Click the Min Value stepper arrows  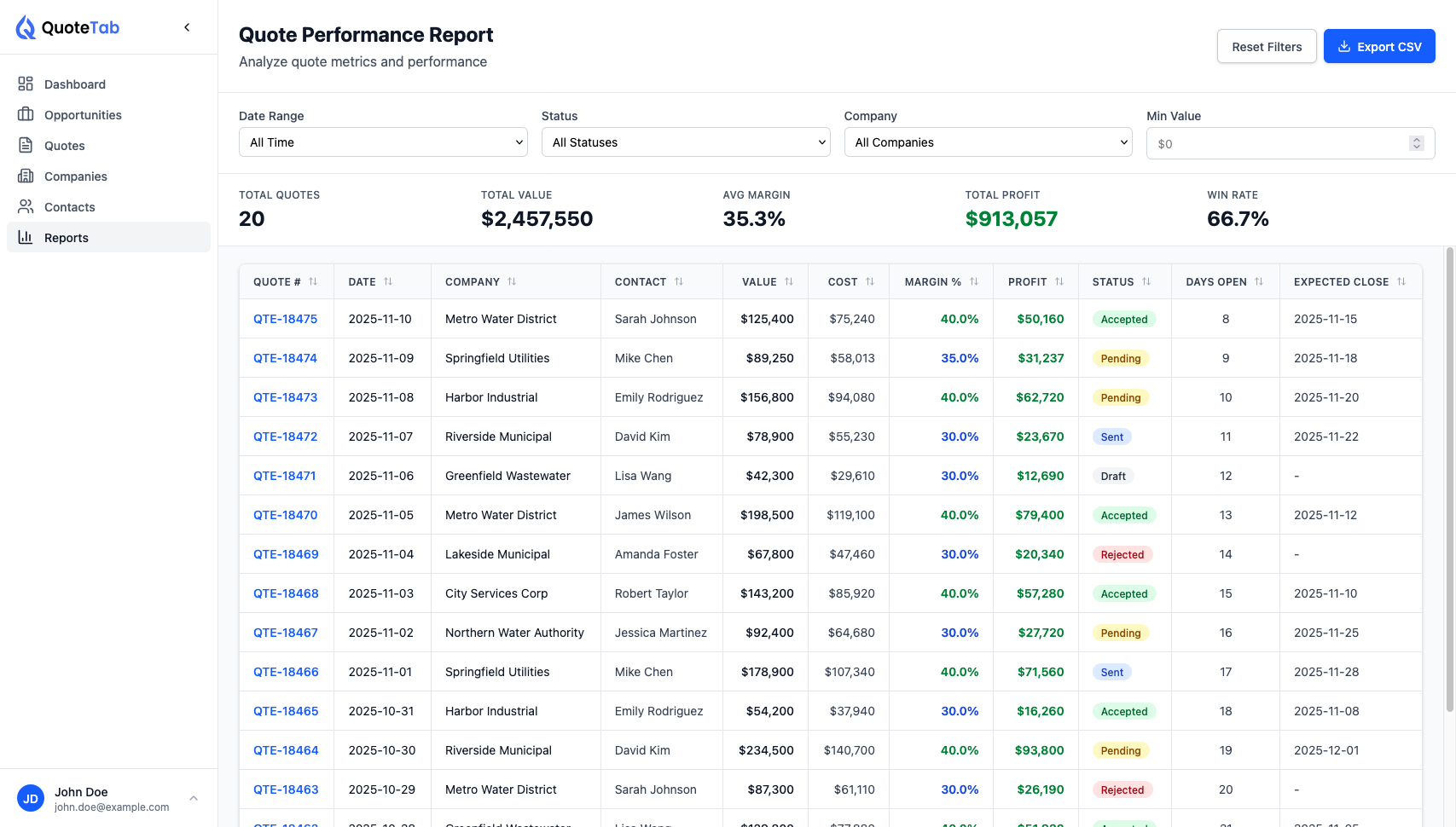coord(1416,143)
